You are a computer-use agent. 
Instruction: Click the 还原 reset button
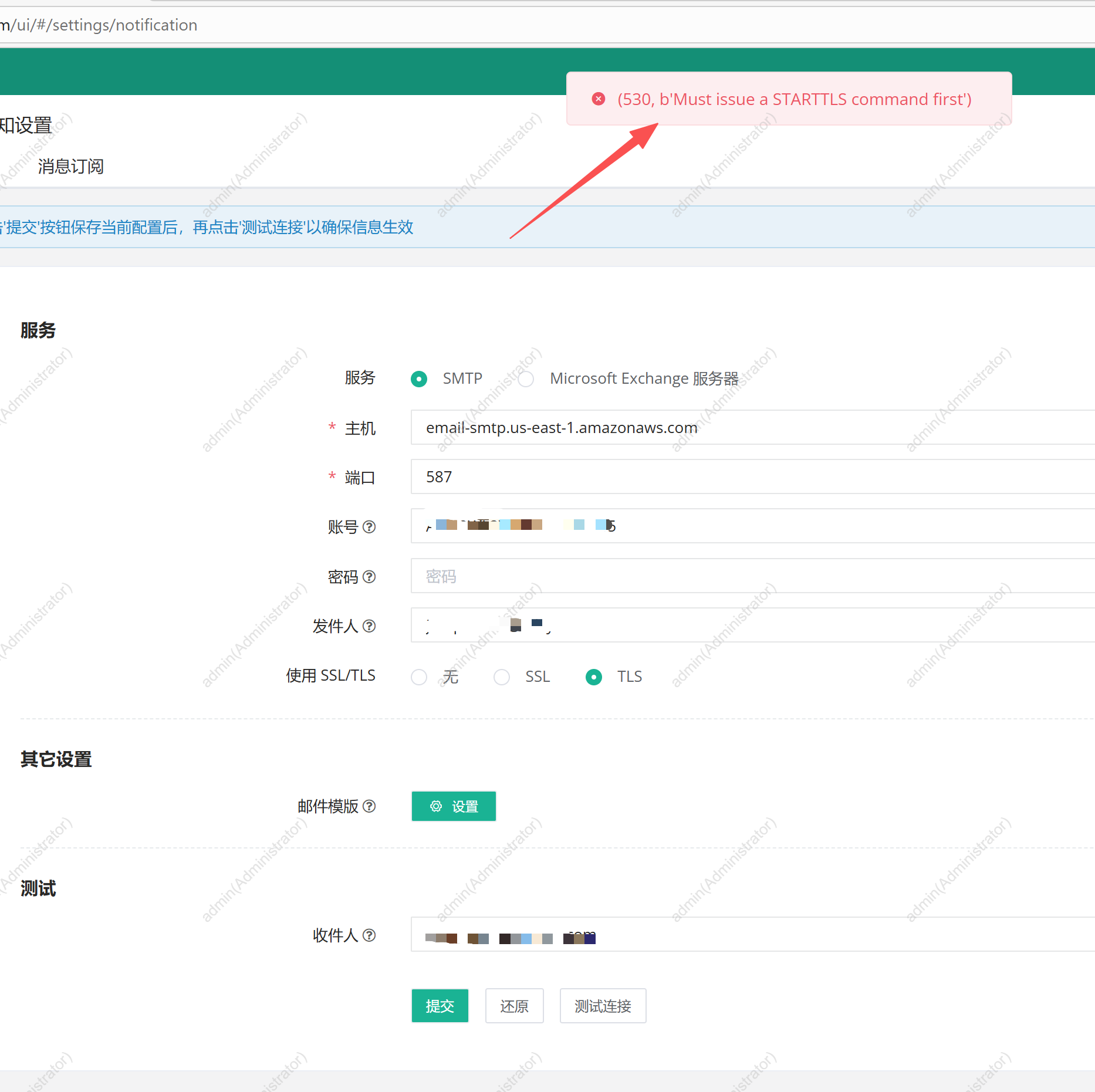point(514,1006)
